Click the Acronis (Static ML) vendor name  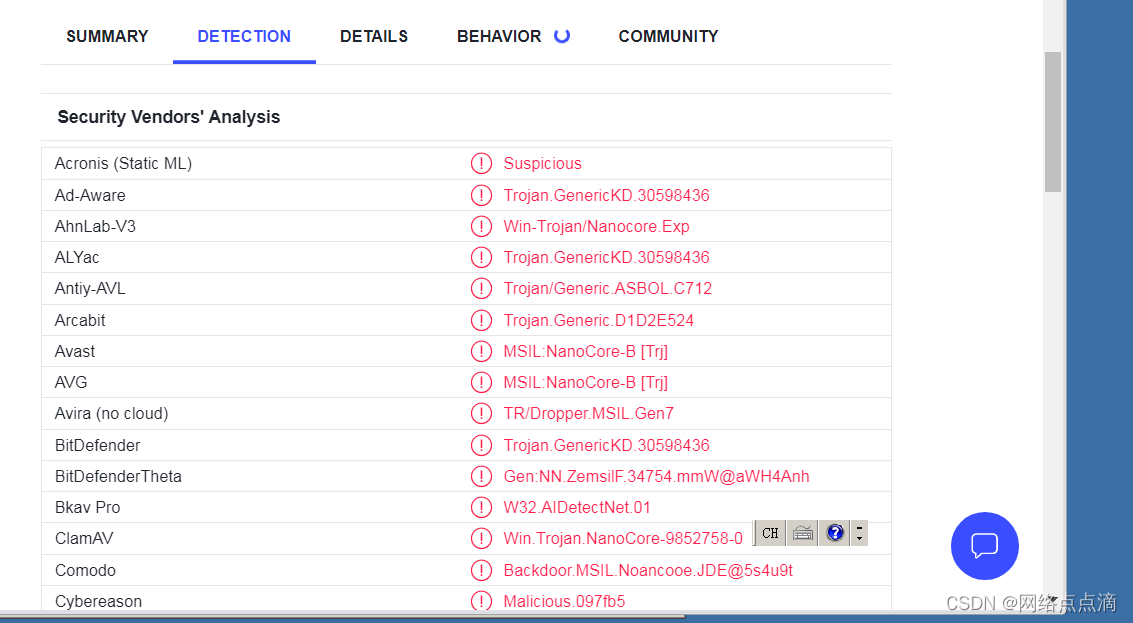tap(123, 163)
